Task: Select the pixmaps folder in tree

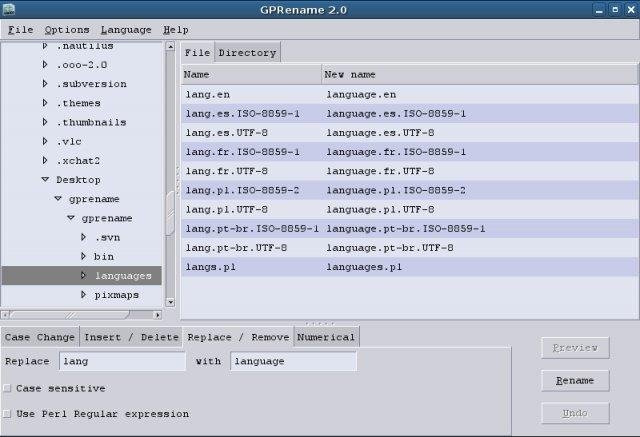Action: click(x=117, y=295)
